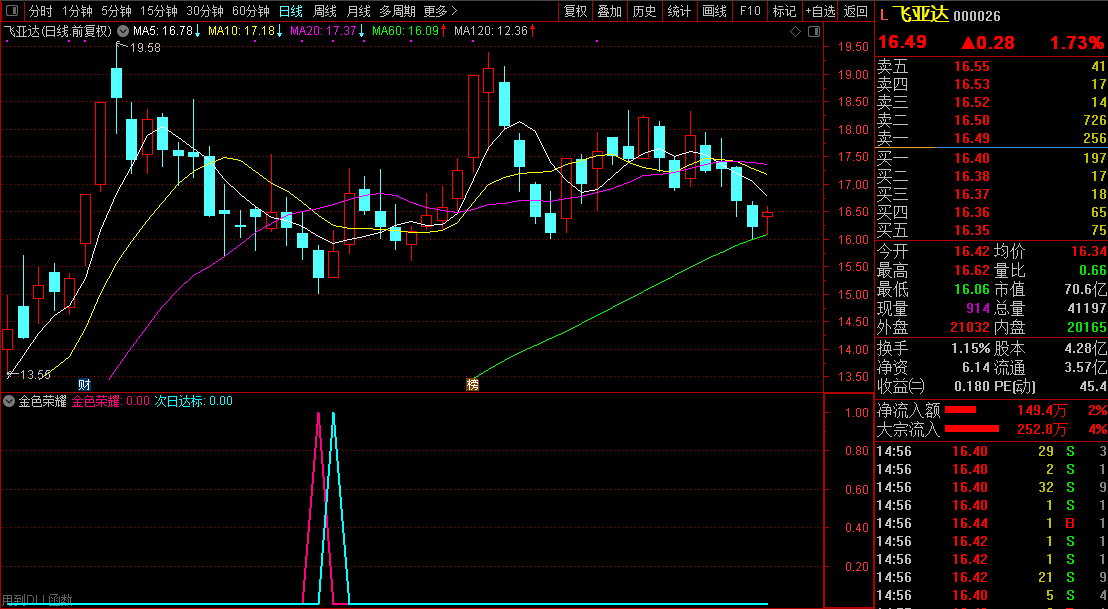1108x609 pixels.
Task: Select the 周线 weekly chart tab
Action: [x=325, y=11]
